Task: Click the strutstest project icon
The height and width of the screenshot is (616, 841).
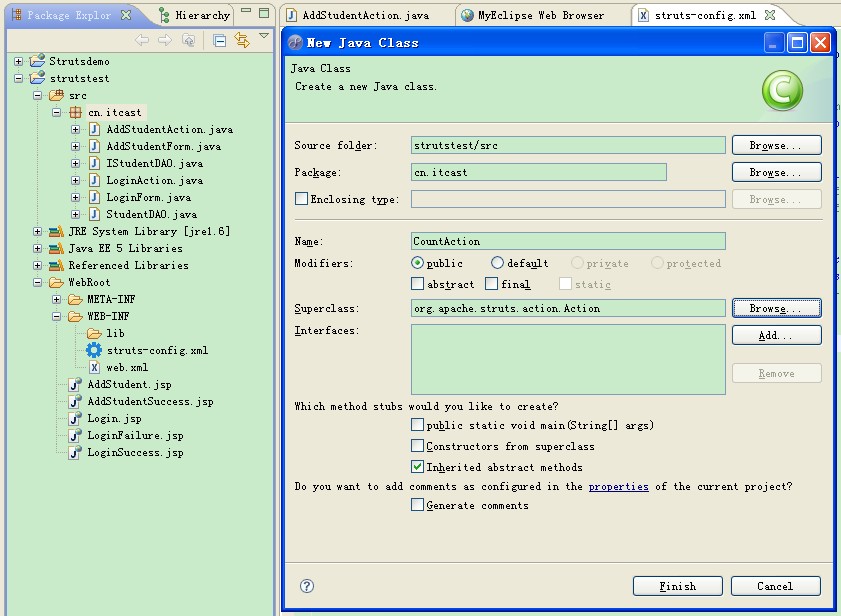Action: (37, 78)
